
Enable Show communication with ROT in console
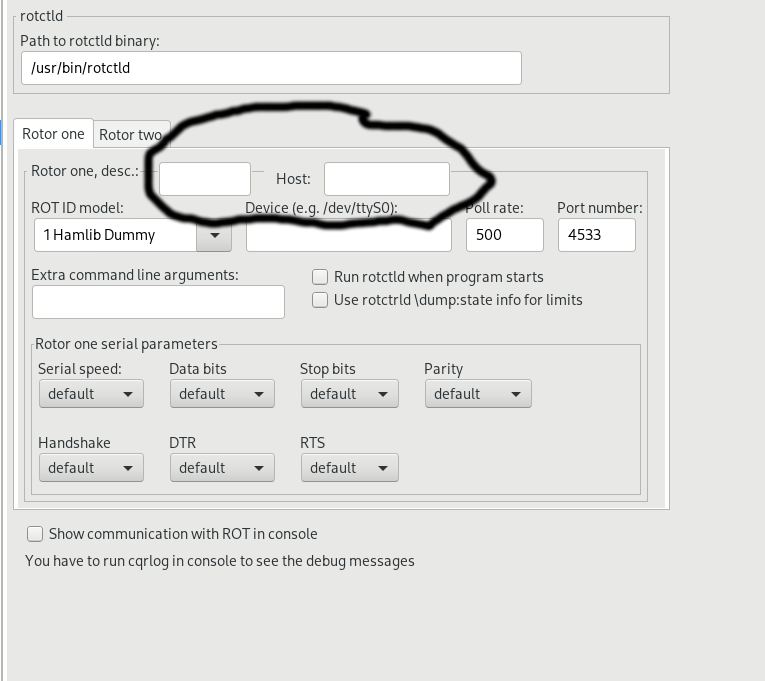click(x=35, y=534)
